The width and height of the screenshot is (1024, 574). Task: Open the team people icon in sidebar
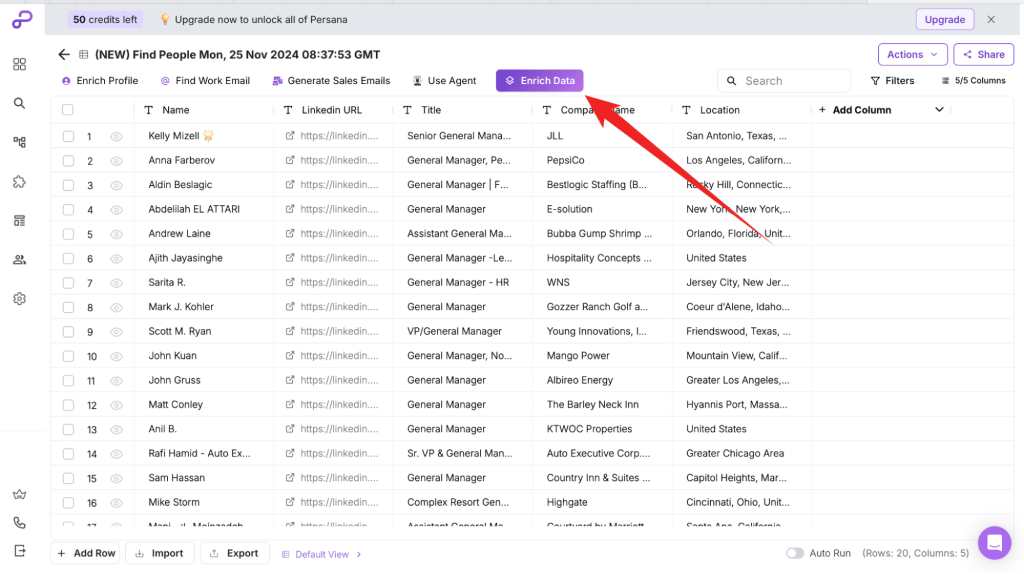click(x=20, y=260)
